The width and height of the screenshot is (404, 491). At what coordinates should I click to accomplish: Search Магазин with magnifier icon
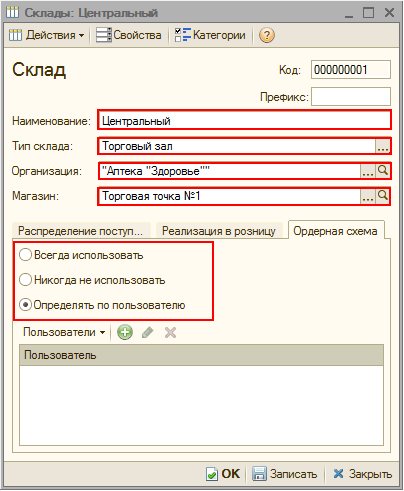pos(383,196)
